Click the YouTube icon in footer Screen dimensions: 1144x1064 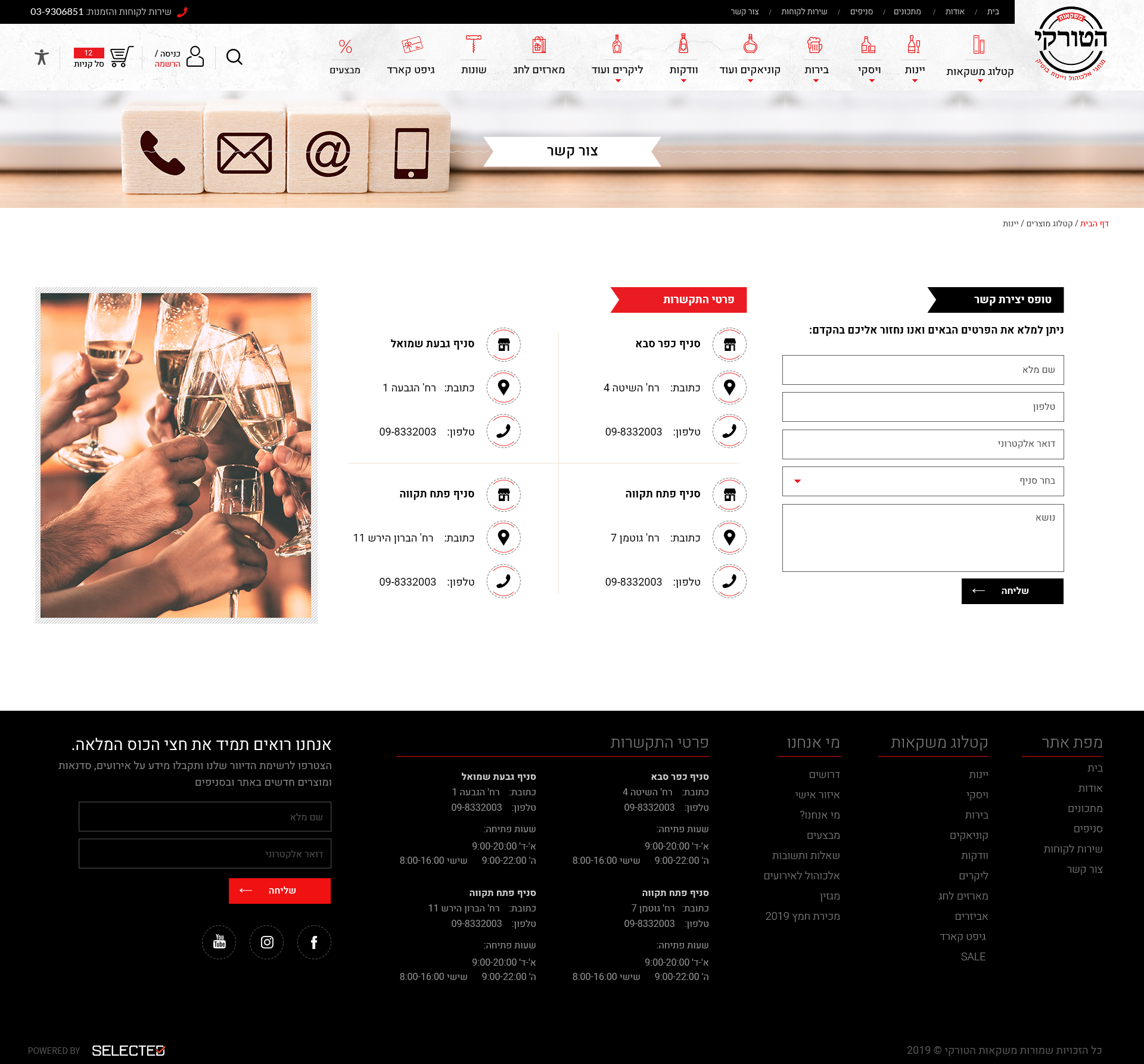(x=219, y=942)
